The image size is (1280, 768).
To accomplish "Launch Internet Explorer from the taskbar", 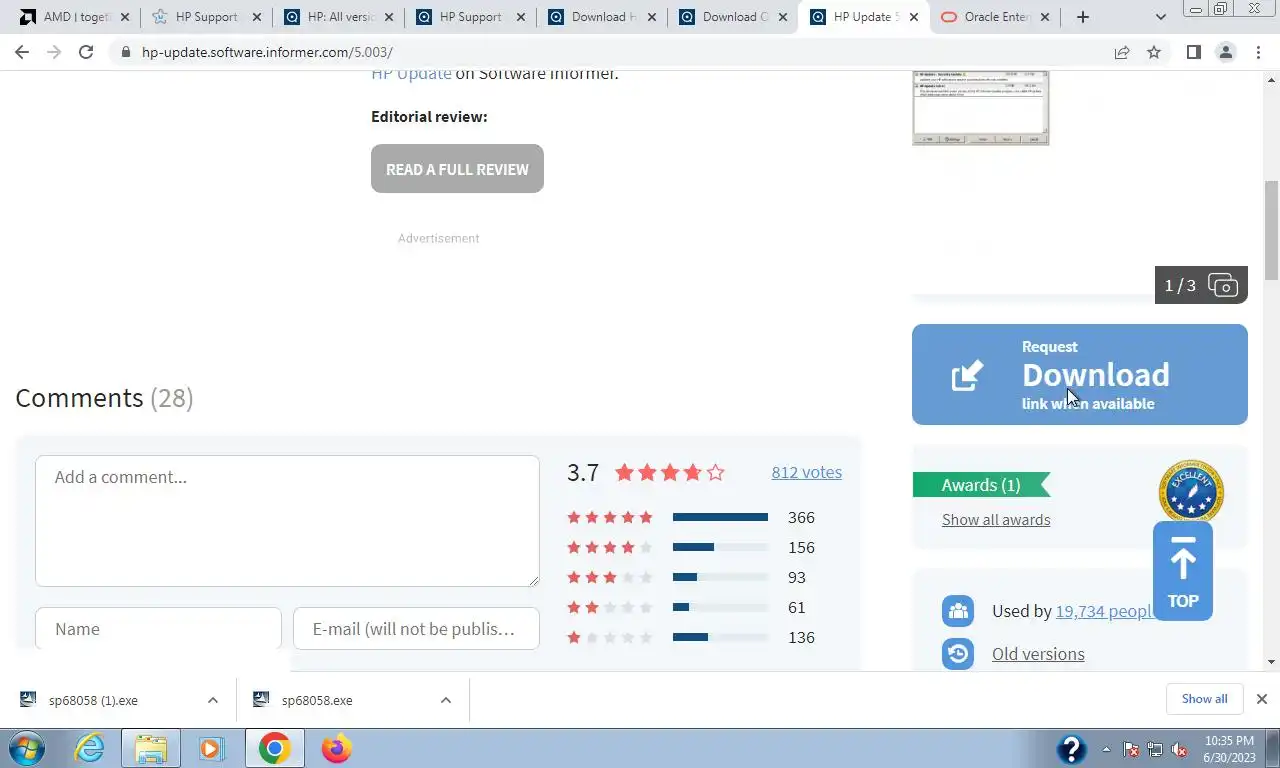I will point(89,748).
